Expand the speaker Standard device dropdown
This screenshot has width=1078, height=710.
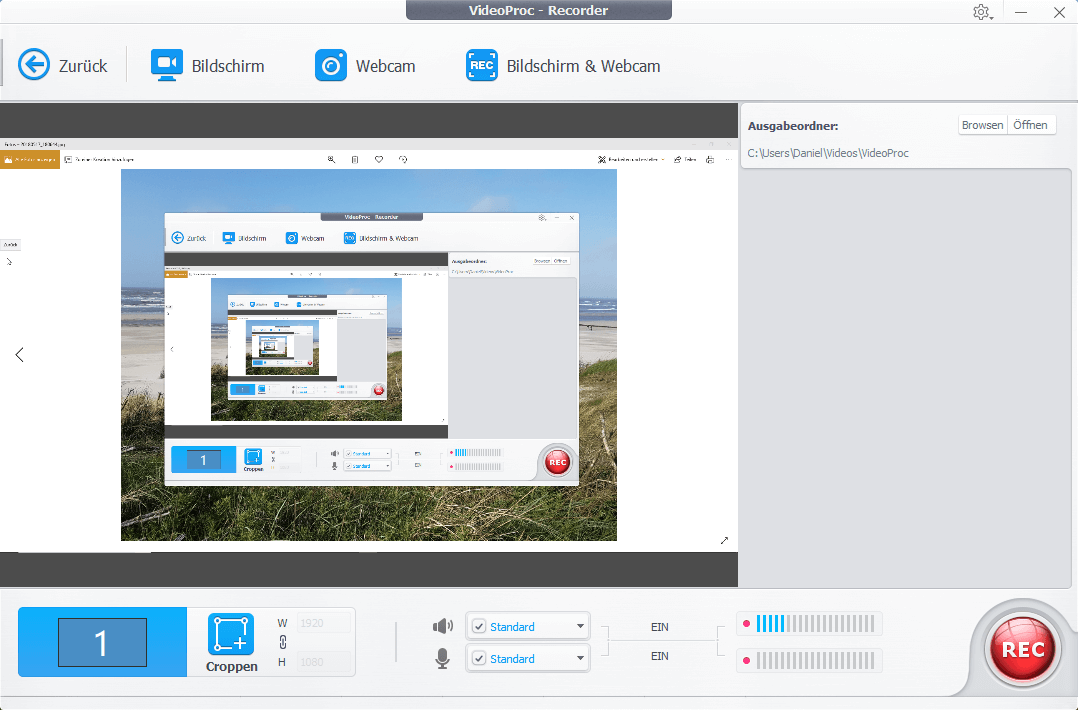[580, 626]
